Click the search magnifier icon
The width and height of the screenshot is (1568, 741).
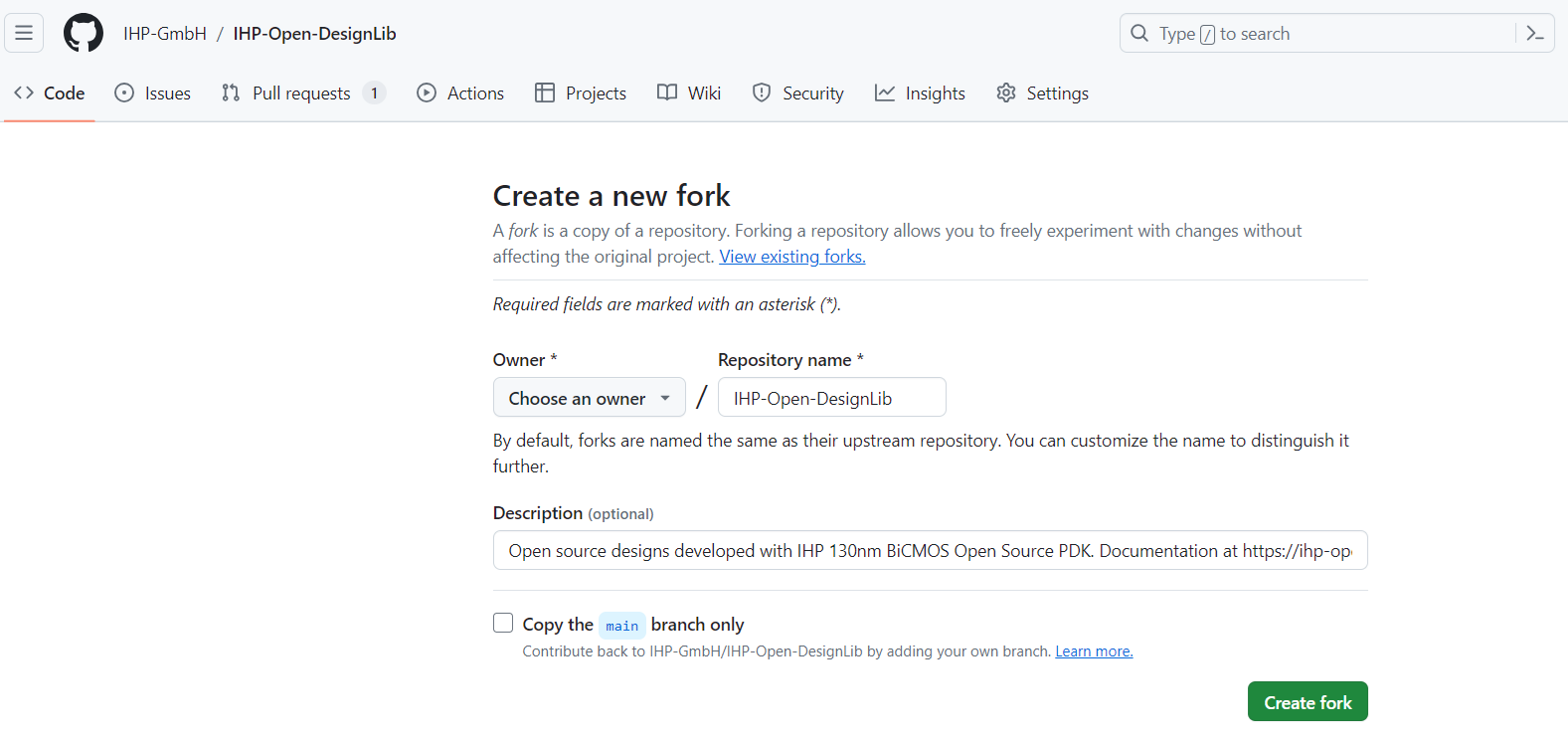pos(1139,33)
